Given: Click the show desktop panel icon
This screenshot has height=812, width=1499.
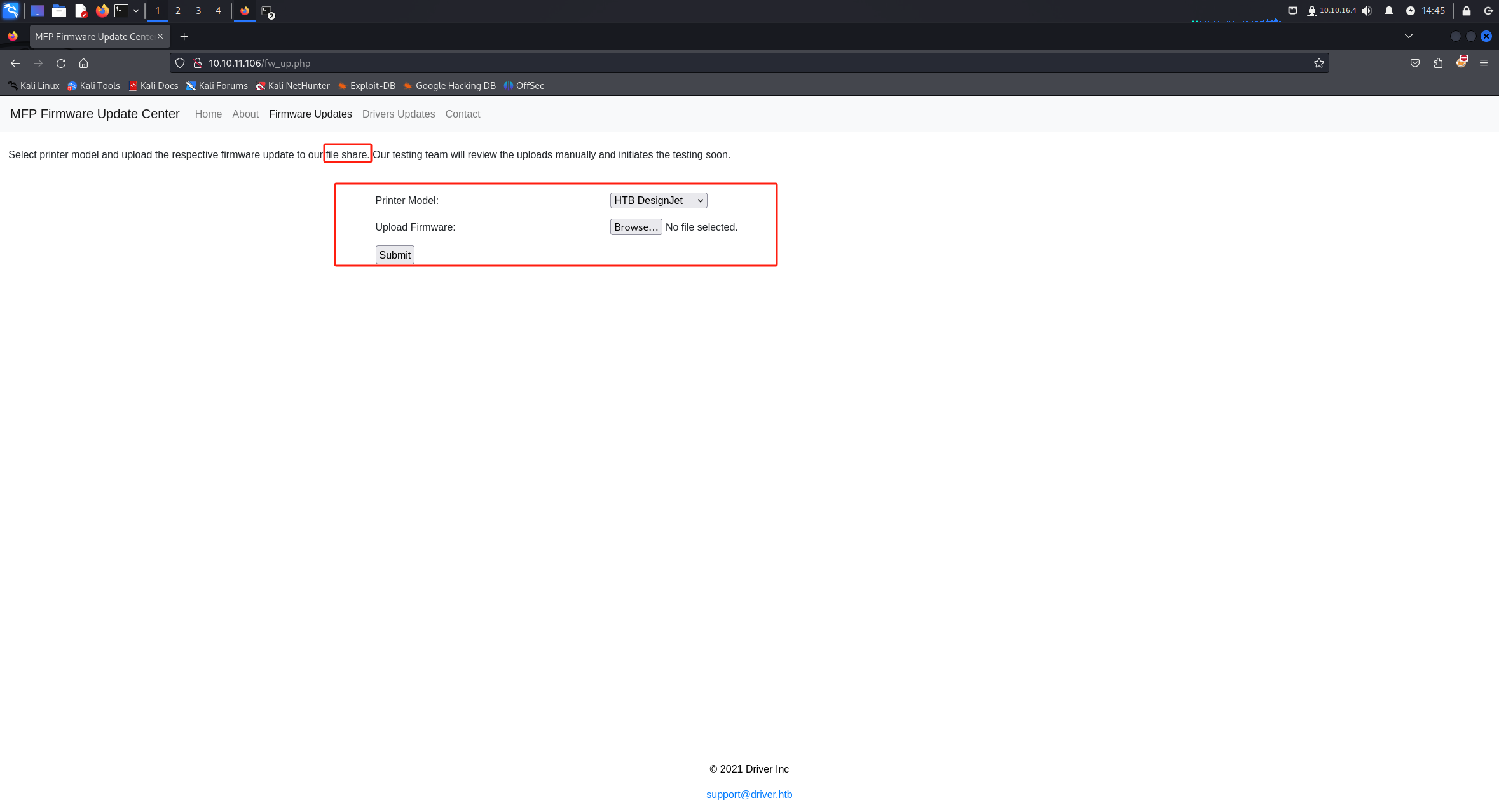Looking at the screenshot, I should [x=38, y=11].
